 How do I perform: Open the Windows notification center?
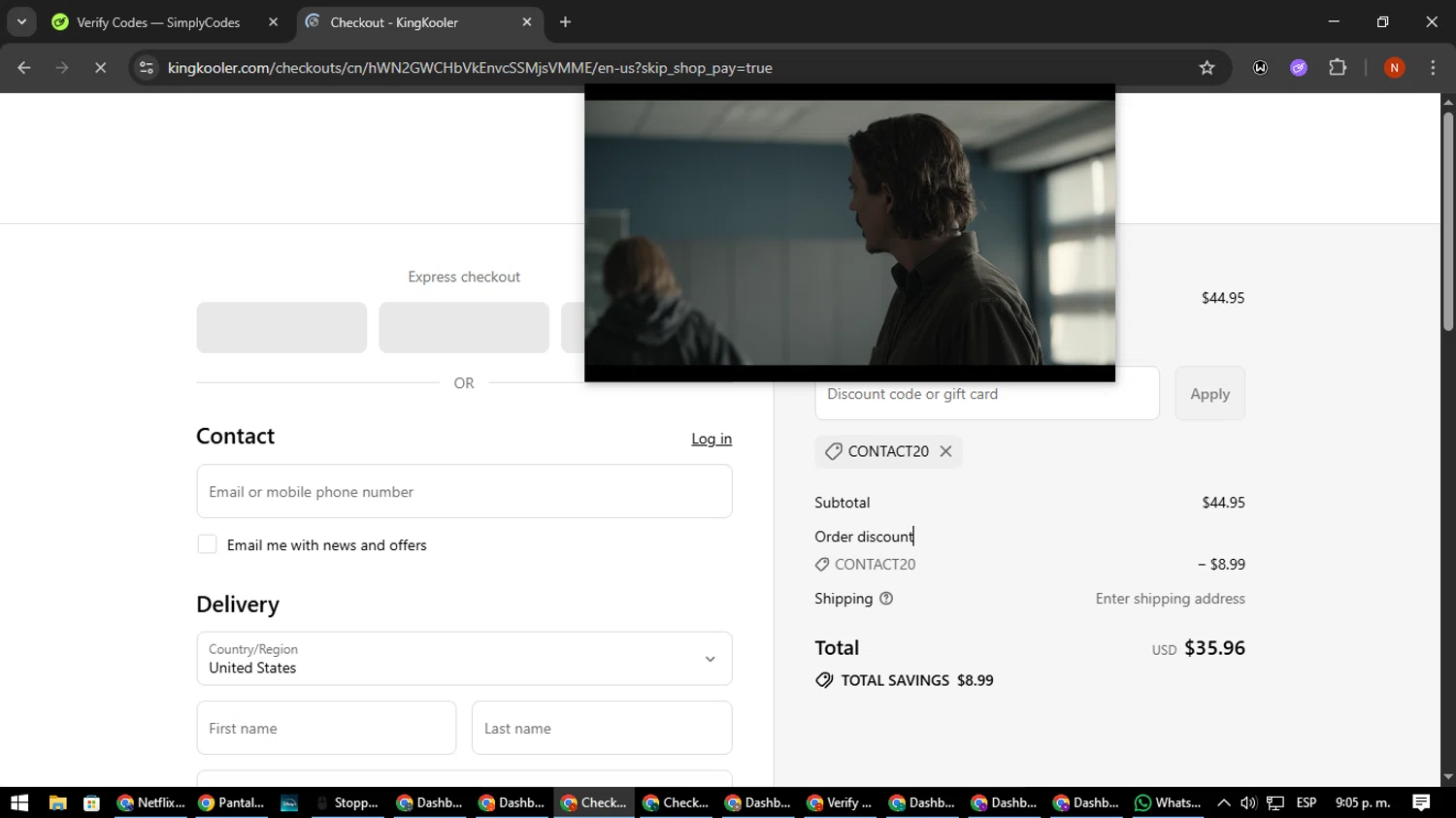pos(1421,802)
